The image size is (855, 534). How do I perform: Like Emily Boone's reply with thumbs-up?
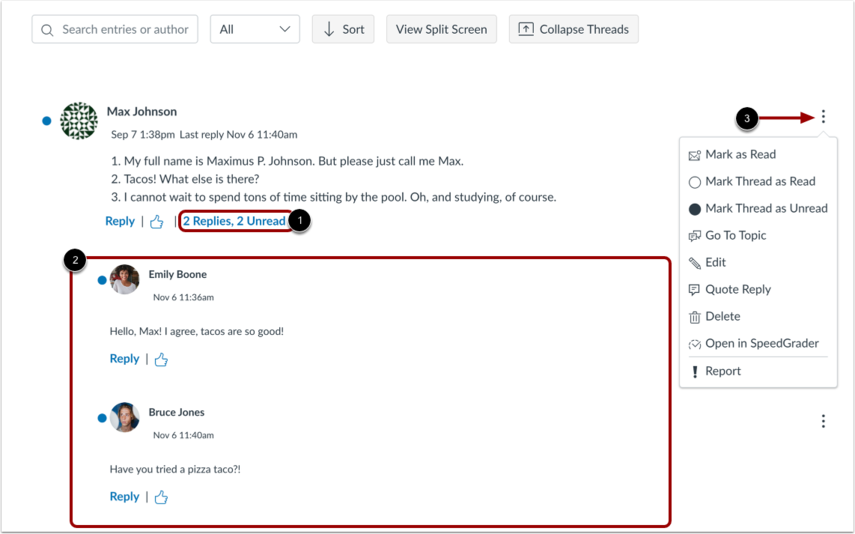pyautogui.click(x=161, y=359)
